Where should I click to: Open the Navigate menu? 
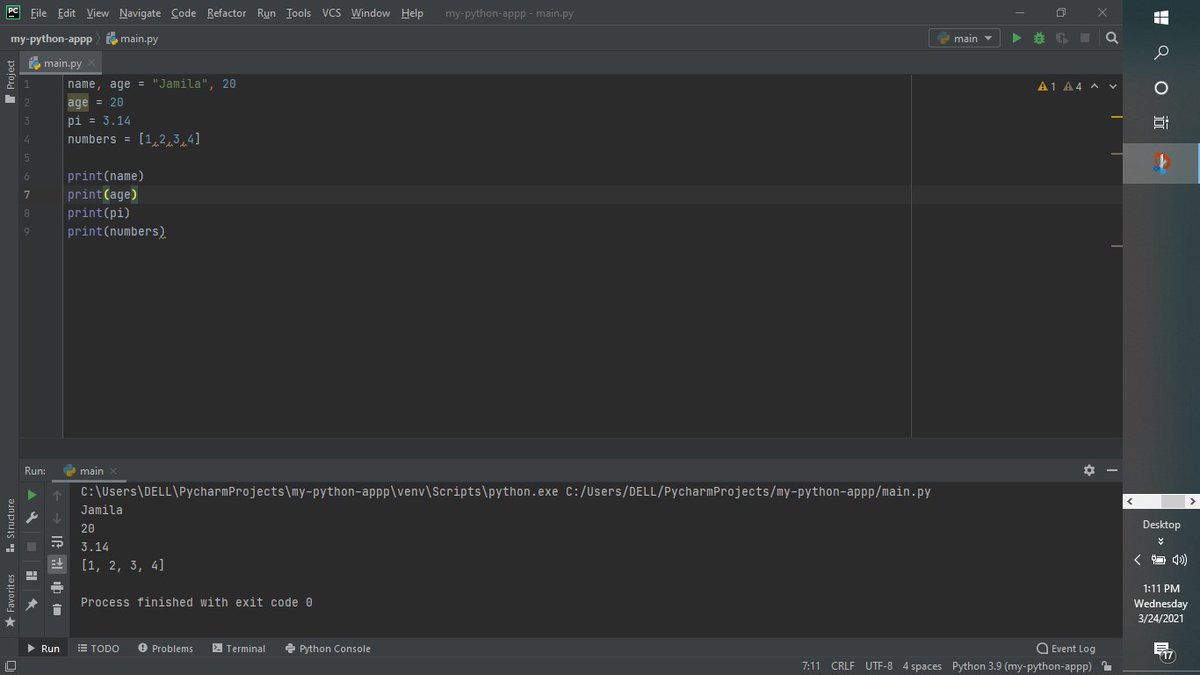(x=140, y=13)
